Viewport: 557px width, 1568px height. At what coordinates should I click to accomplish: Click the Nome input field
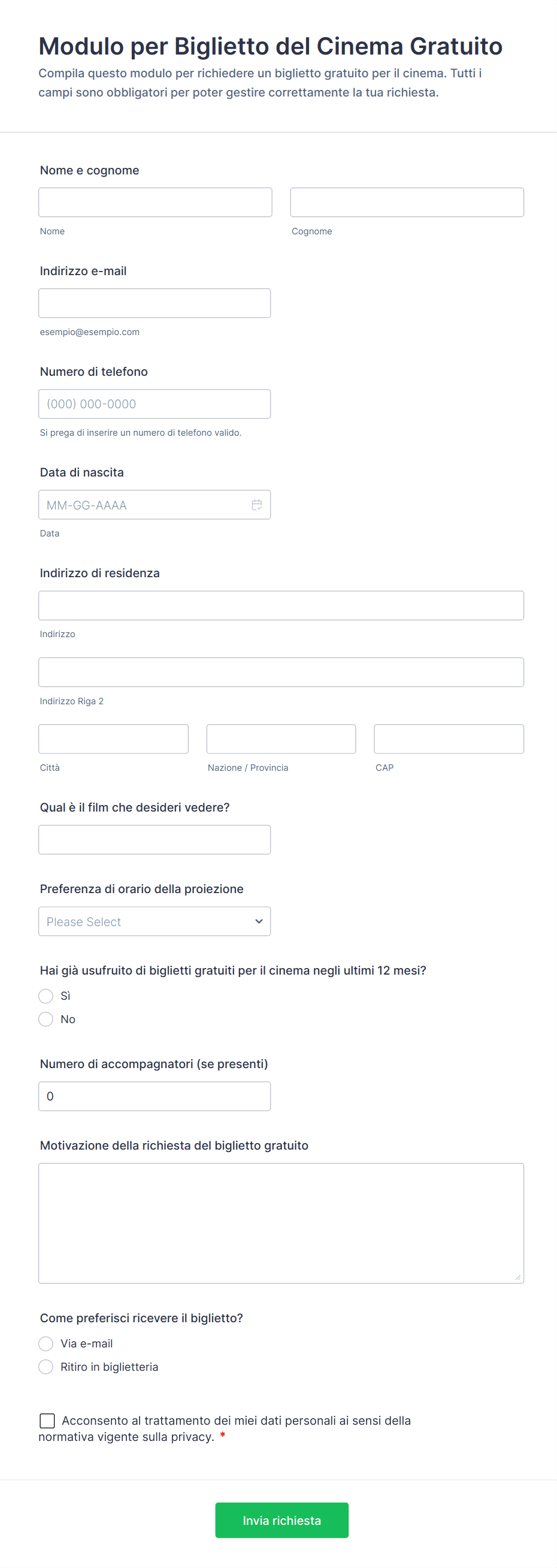click(x=155, y=202)
